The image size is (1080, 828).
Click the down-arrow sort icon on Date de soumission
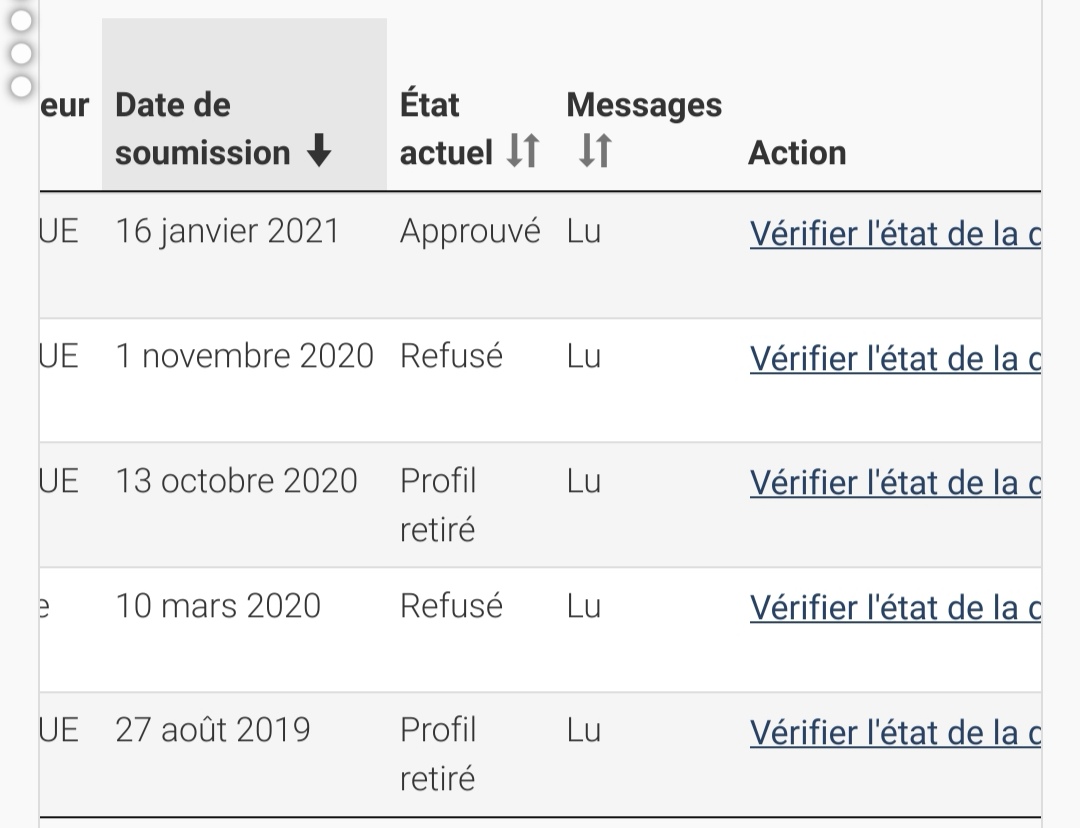pos(319,150)
